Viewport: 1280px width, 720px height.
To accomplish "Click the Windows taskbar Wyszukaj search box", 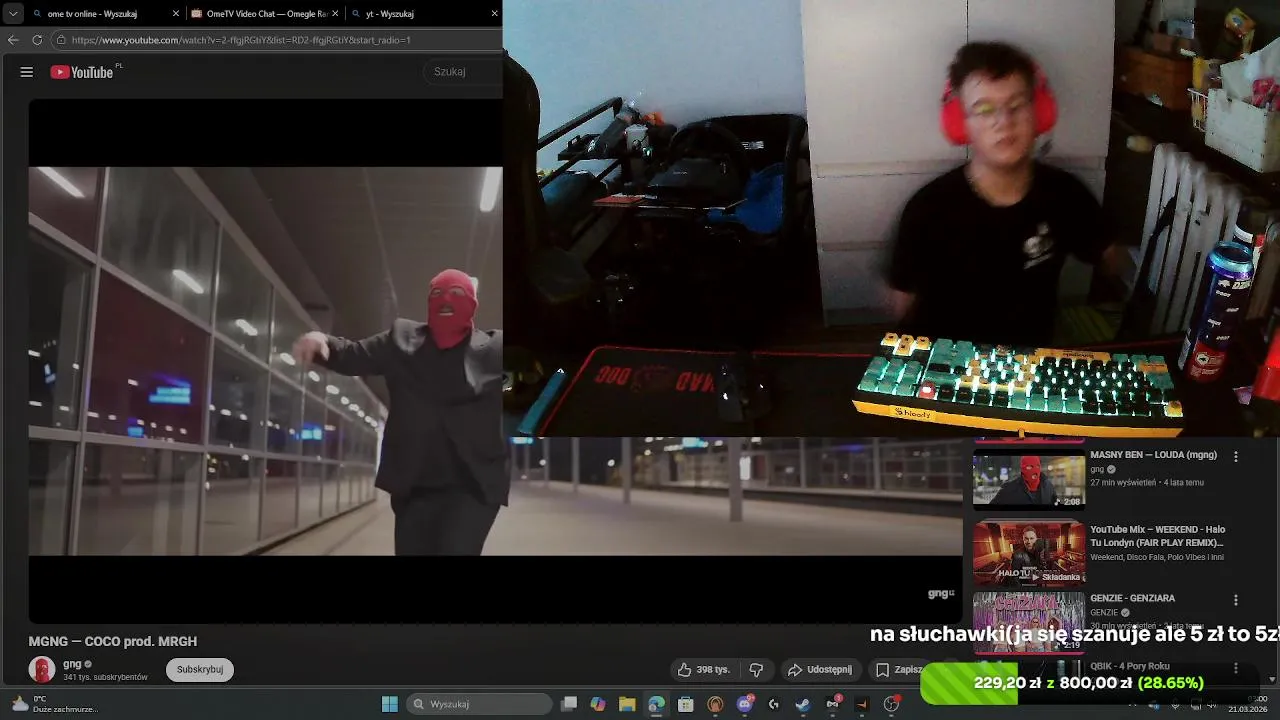I will tap(480, 704).
